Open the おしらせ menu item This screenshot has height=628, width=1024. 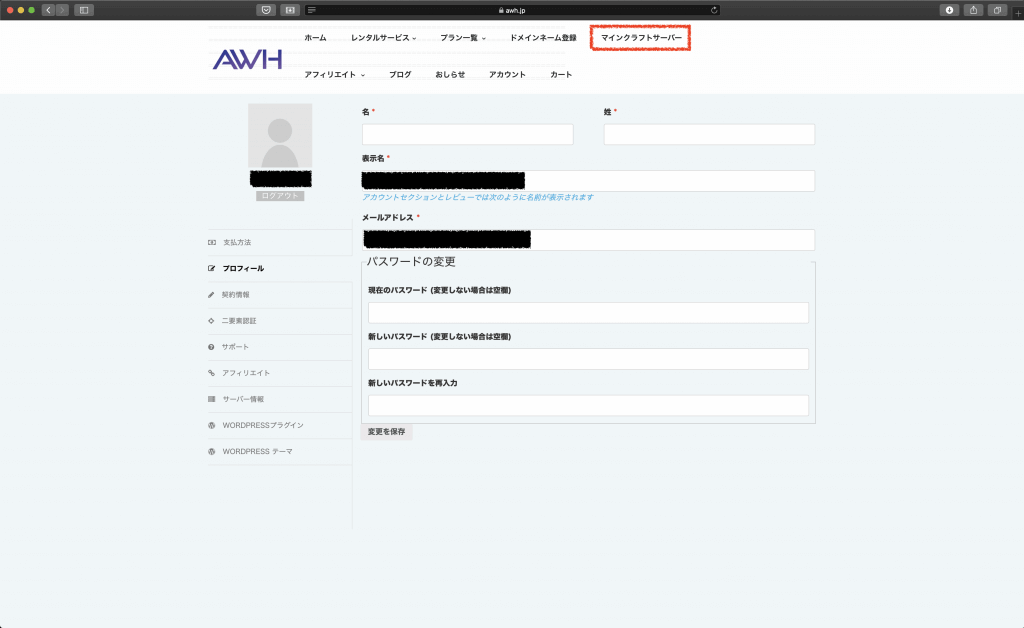click(450, 74)
